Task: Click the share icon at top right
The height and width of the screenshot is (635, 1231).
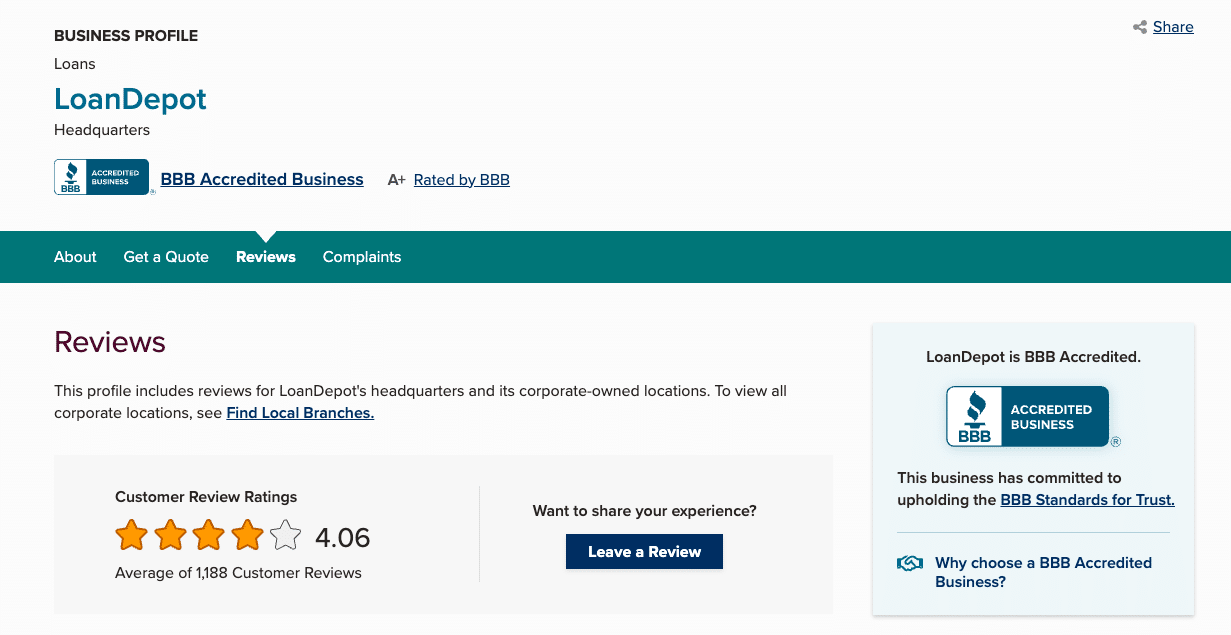Action: [x=1140, y=27]
